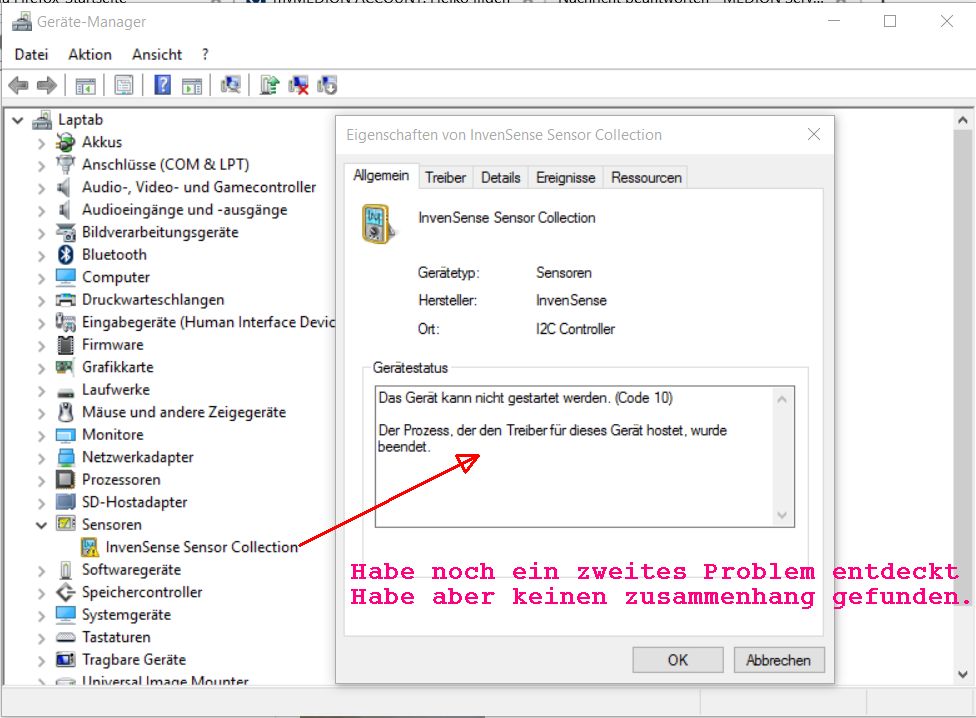Click the uninstall device red X icon
The image size is (976, 718).
tap(298, 86)
